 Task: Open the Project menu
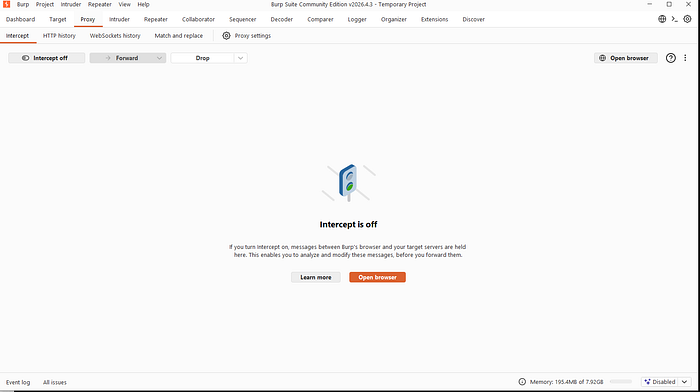[45, 4]
